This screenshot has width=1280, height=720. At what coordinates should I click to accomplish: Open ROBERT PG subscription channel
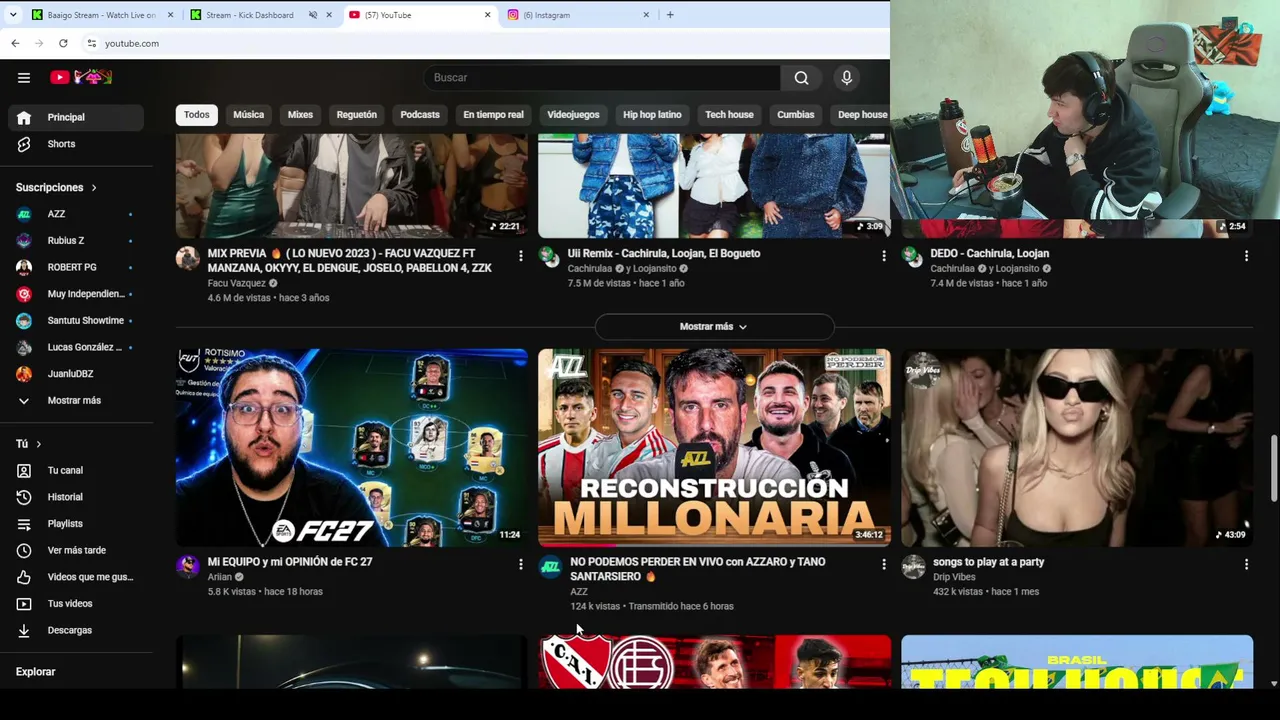pyautogui.click(x=76, y=267)
